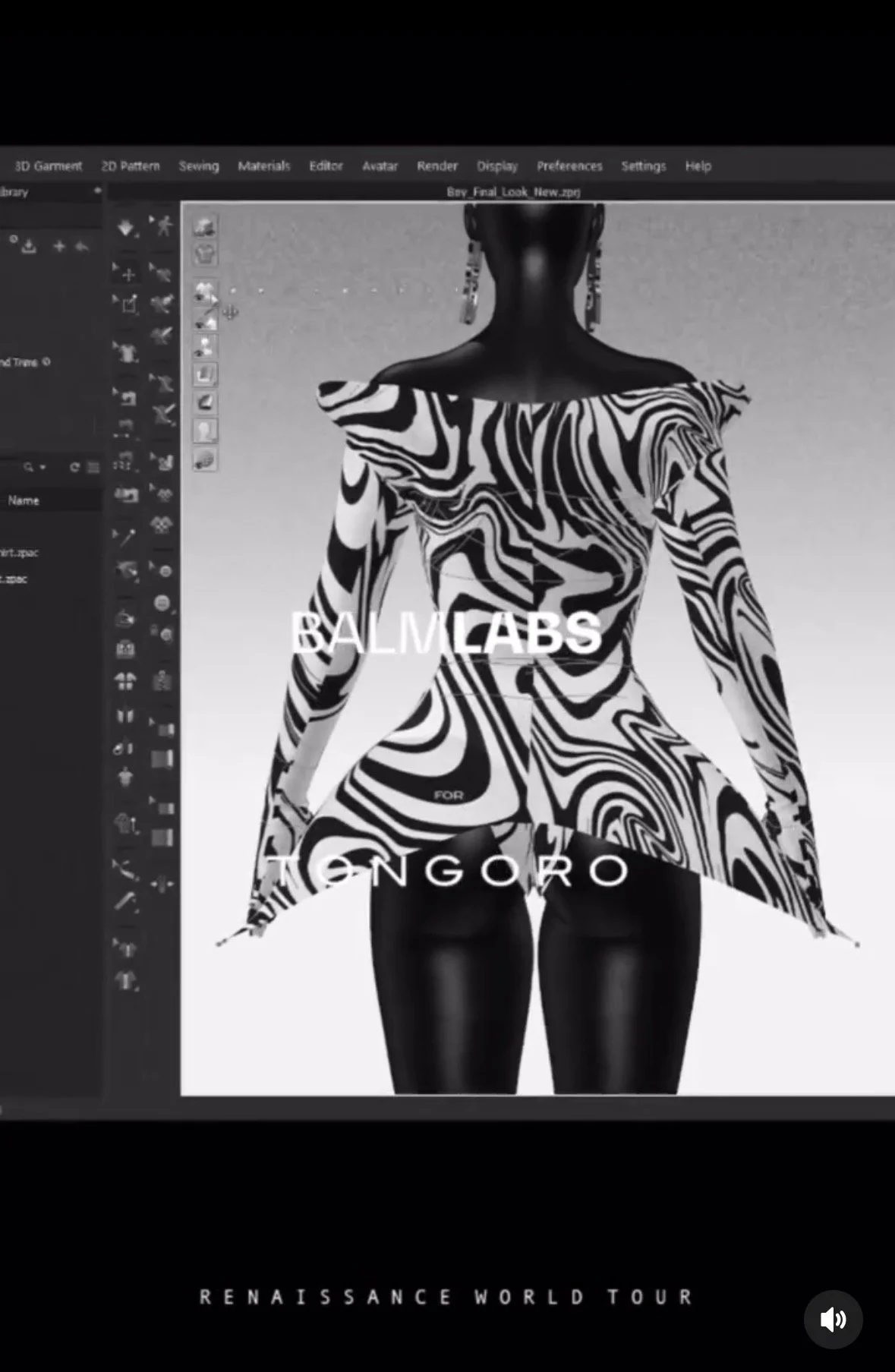Open the Help menu
The width and height of the screenshot is (895, 1372).
tap(698, 166)
